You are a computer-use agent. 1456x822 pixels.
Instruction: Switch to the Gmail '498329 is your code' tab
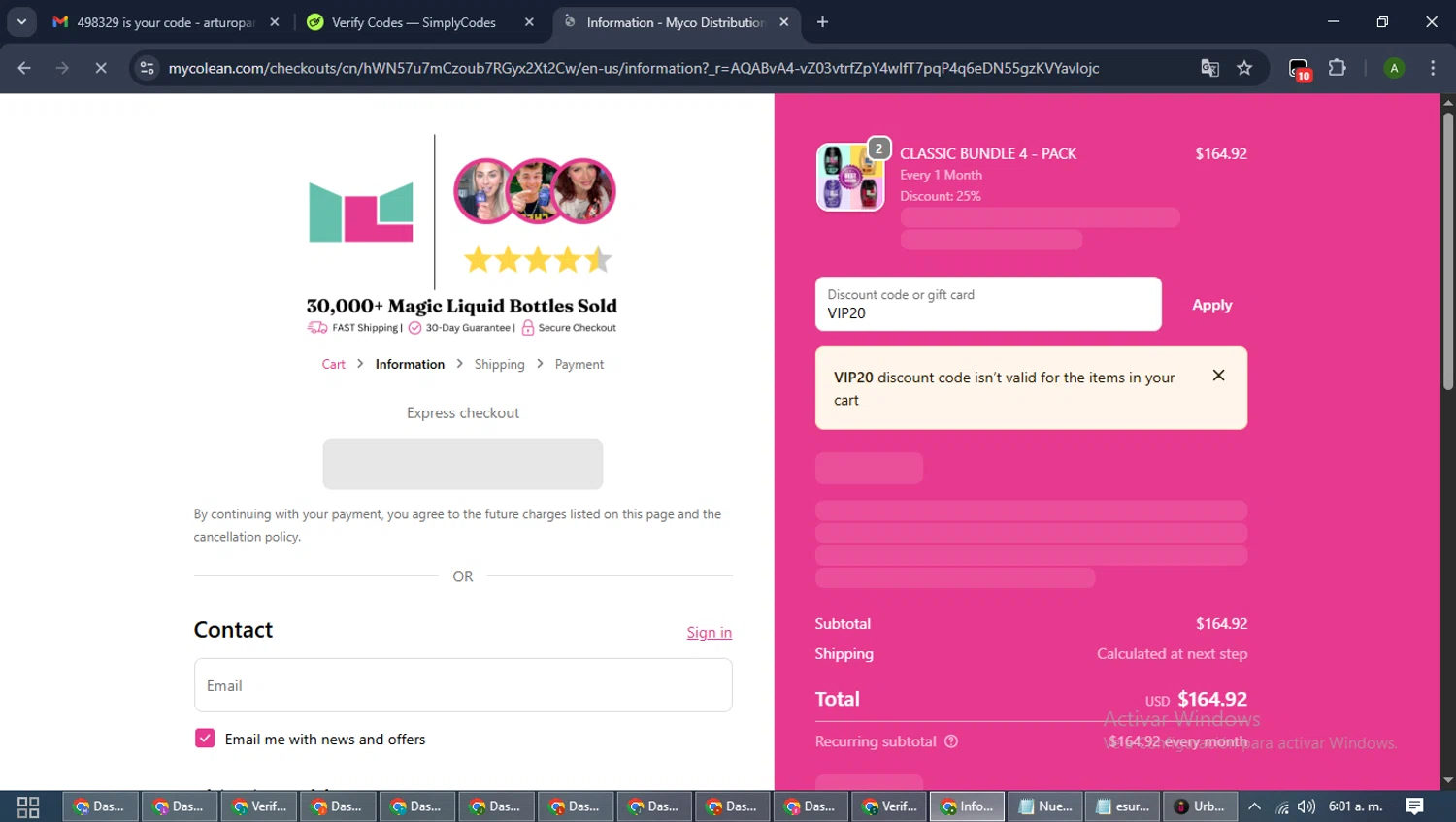tap(165, 22)
